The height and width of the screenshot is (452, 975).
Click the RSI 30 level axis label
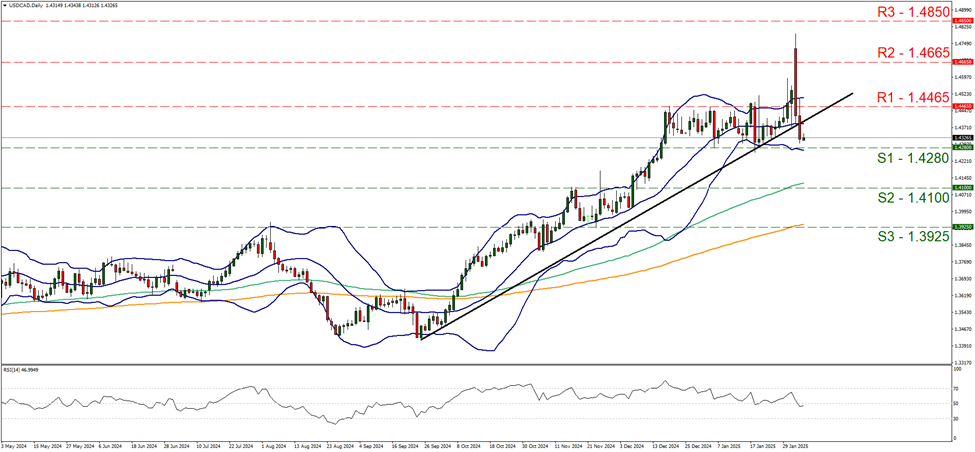[955, 418]
